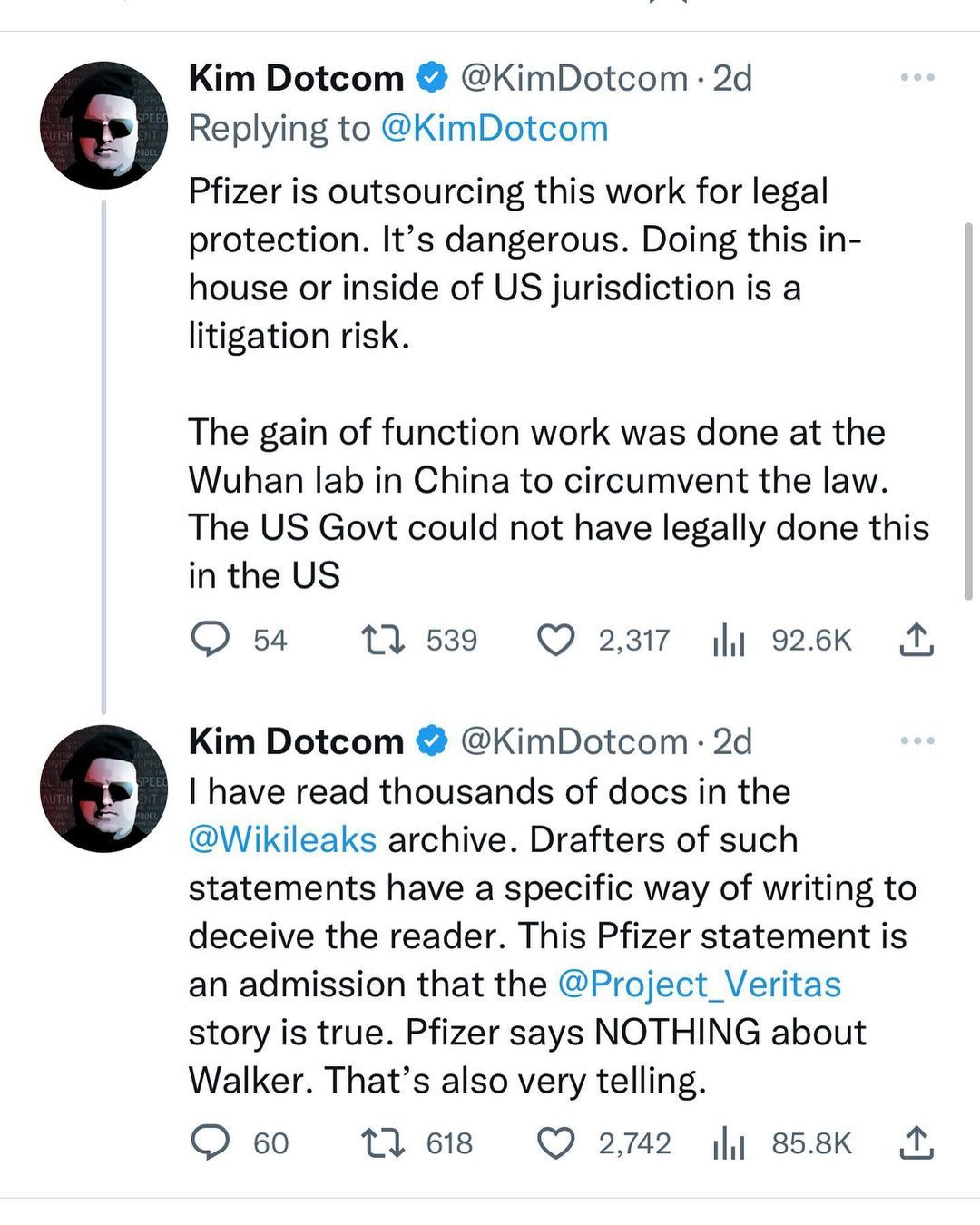Open the @Project_Veritas mention link
980x1225 pixels.
coord(699,984)
